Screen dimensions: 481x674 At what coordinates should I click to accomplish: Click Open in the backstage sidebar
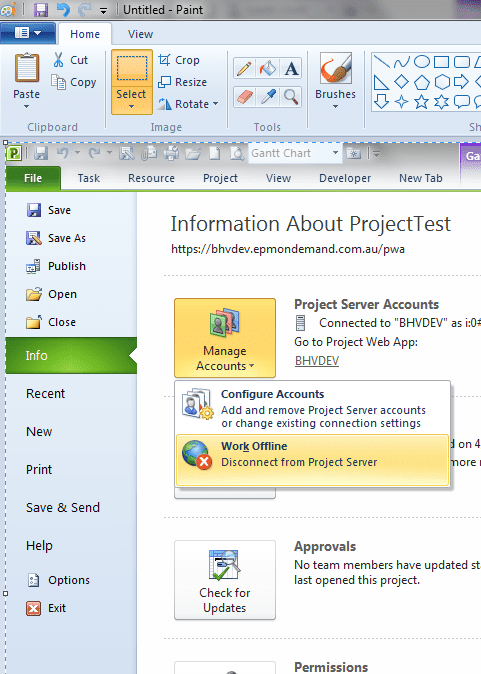51,294
